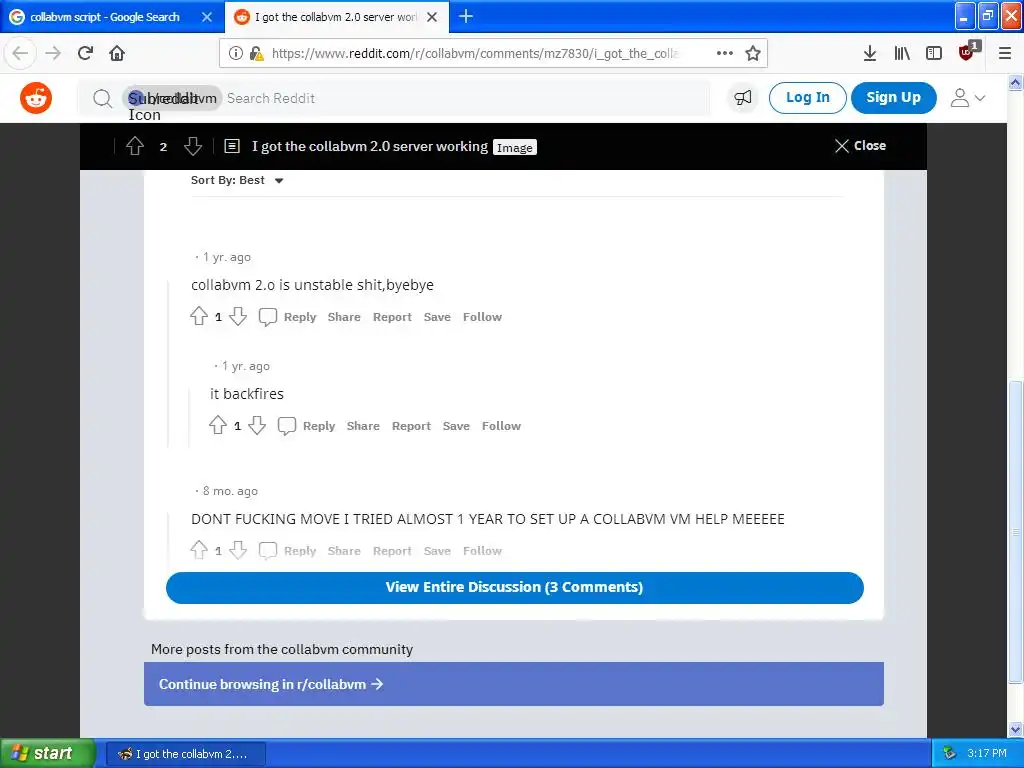Toggle the sidebar view icon
Viewport: 1024px width, 768px height.
[x=934, y=54]
